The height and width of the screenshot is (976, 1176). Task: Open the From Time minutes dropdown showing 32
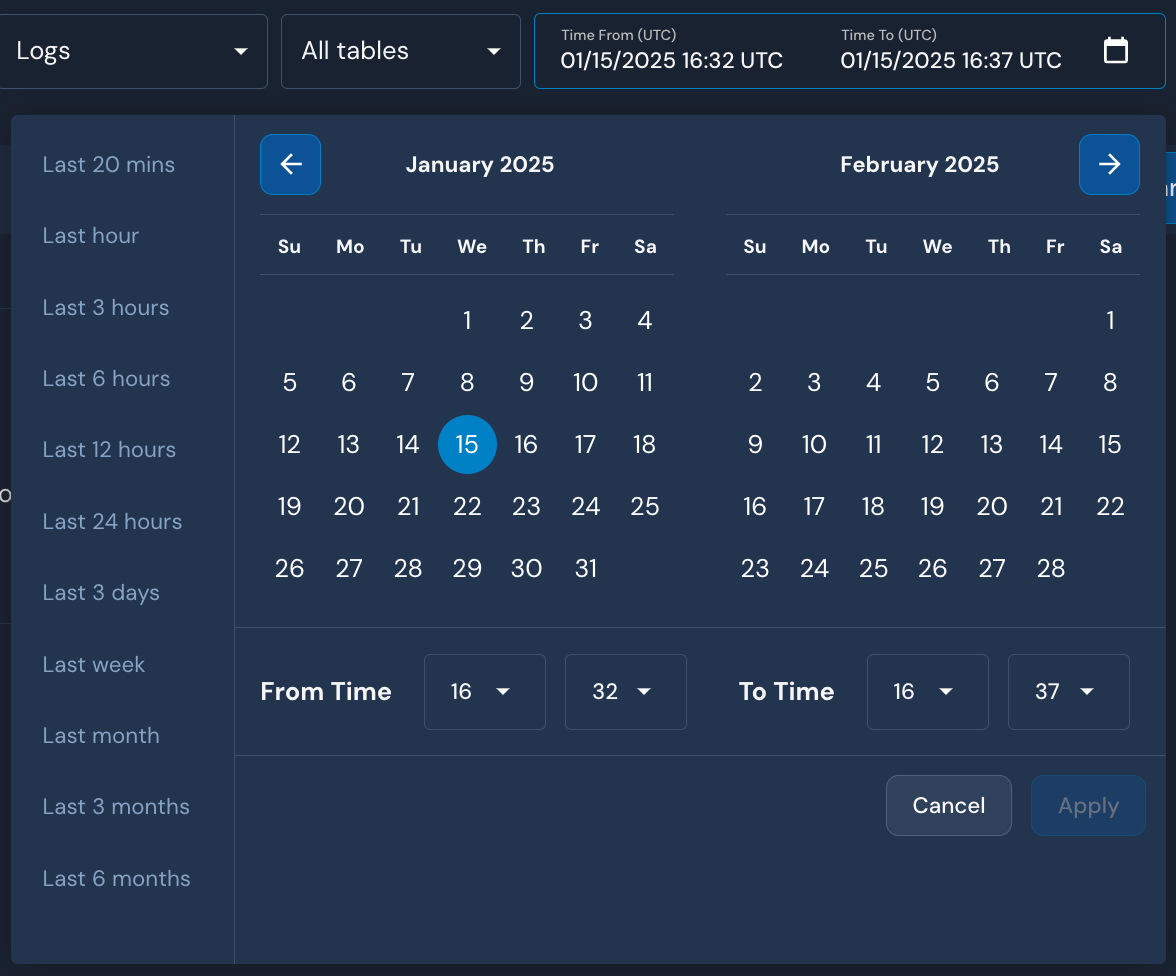(x=625, y=691)
